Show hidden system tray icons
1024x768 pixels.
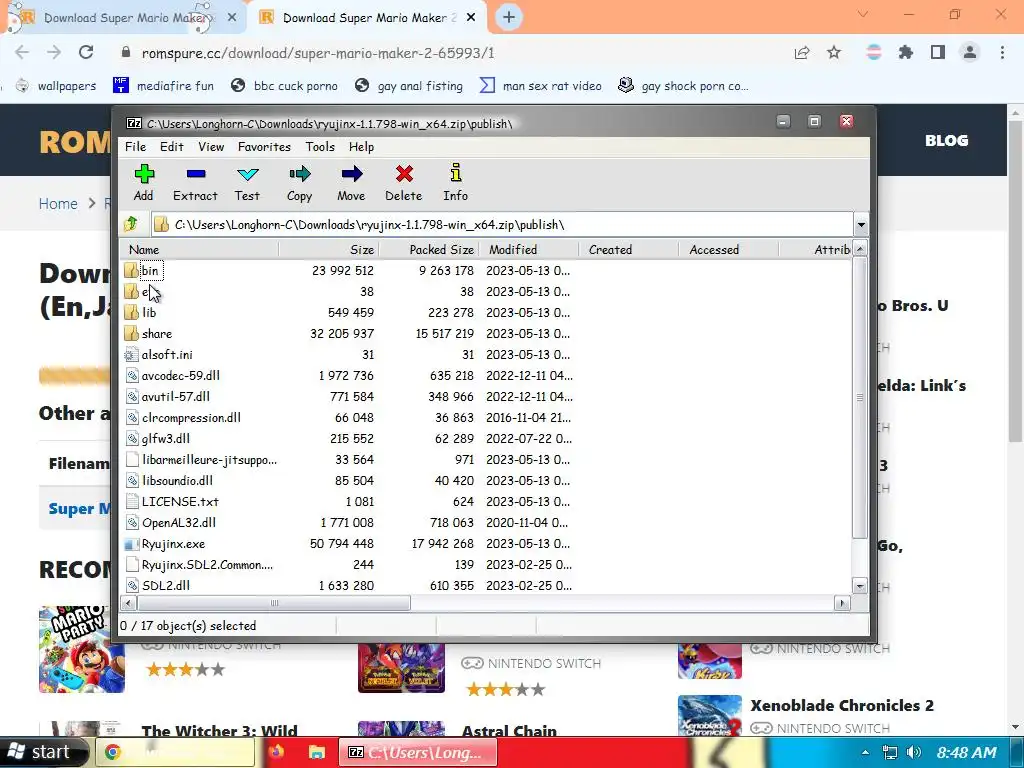point(865,752)
